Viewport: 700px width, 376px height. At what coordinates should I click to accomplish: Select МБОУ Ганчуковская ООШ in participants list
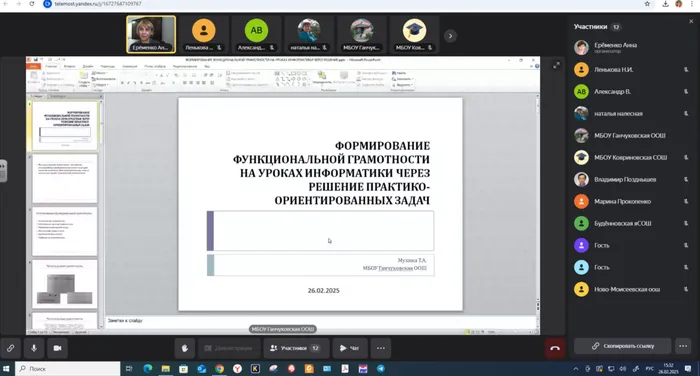click(x=632, y=135)
